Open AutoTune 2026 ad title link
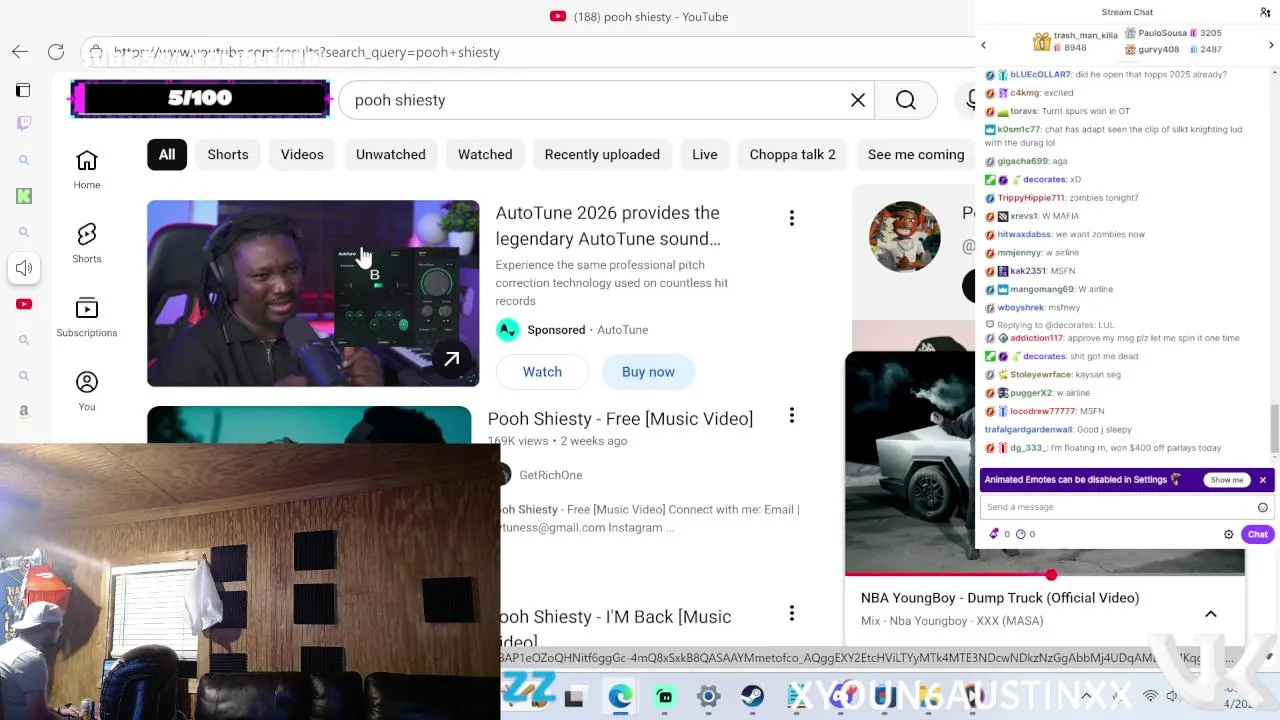The height and width of the screenshot is (720, 1280). (608, 226)
